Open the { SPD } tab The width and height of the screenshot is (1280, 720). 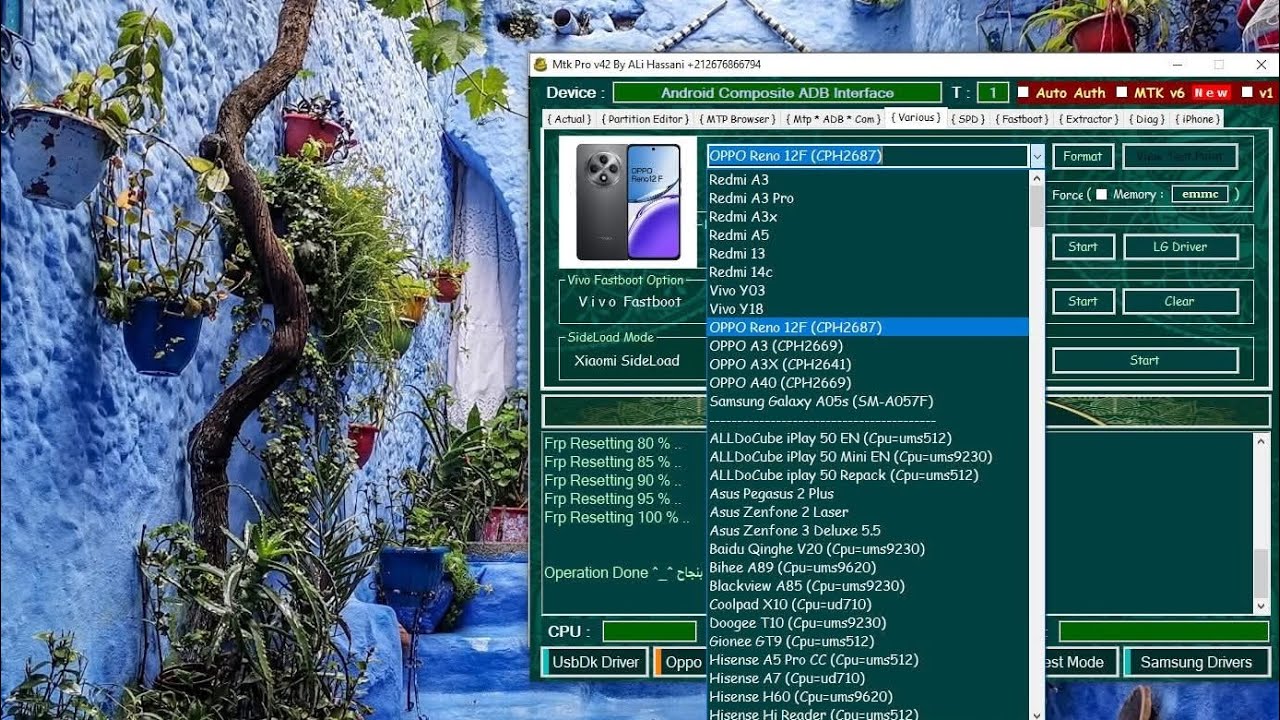pyautogui.click(x=968, y=119)
